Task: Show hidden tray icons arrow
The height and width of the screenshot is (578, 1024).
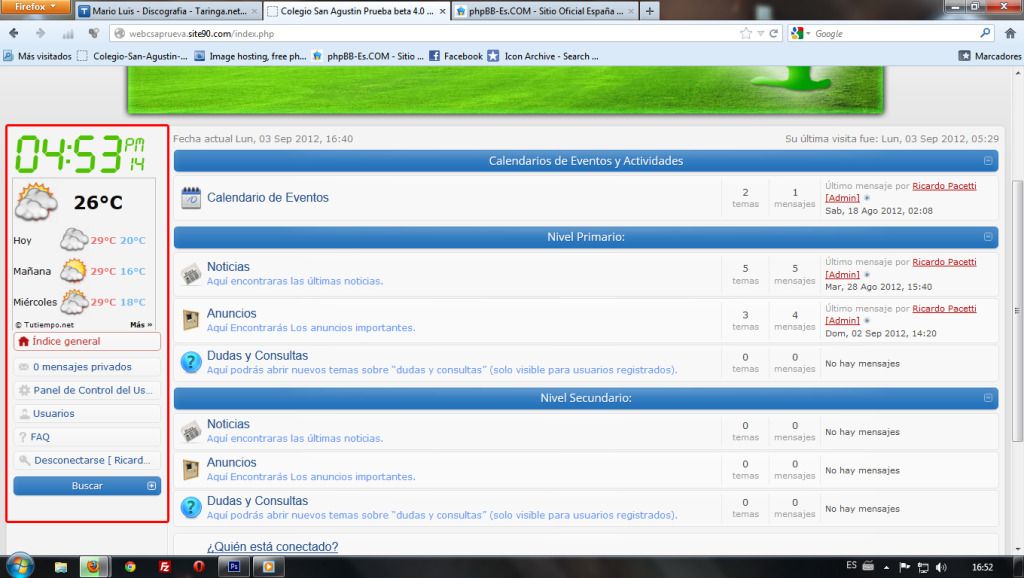Action: coord(886,567)
